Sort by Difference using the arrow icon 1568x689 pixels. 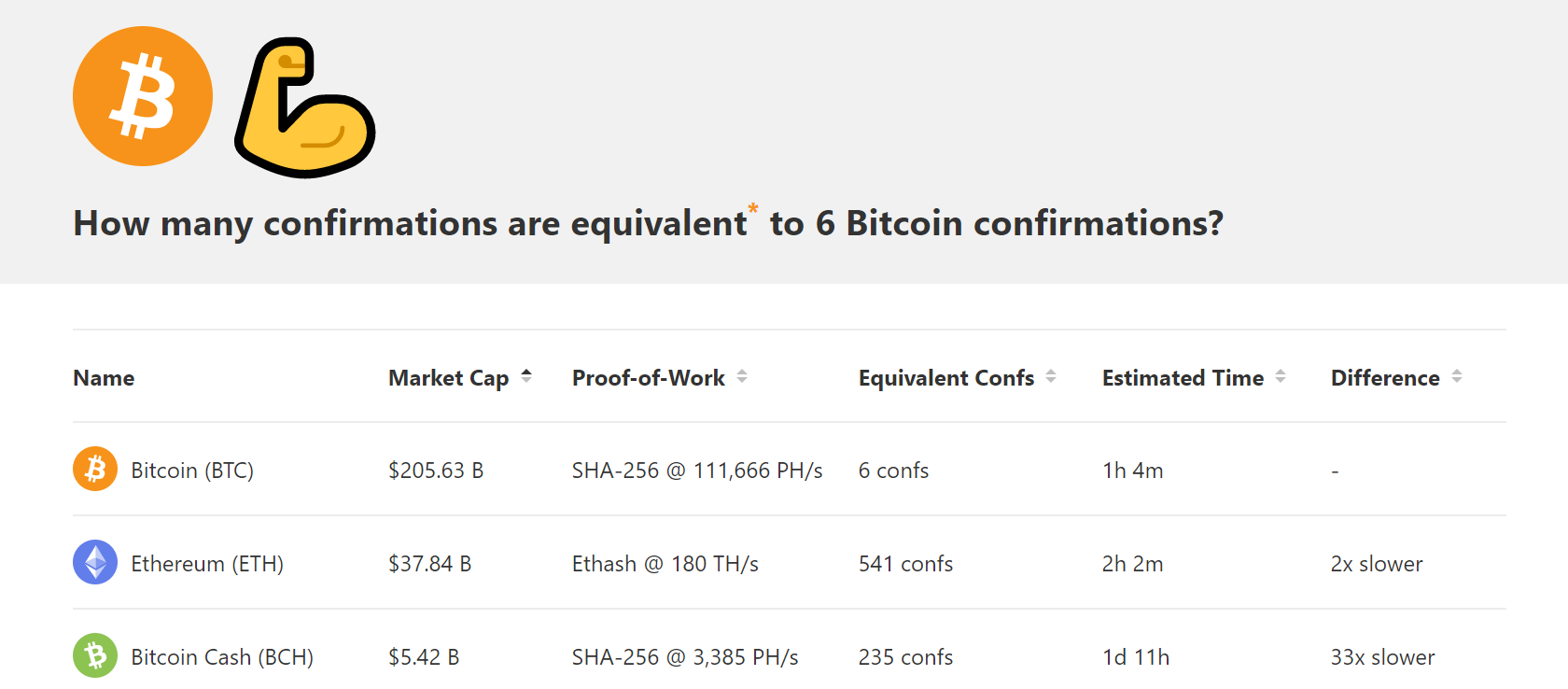[1457, 376]
